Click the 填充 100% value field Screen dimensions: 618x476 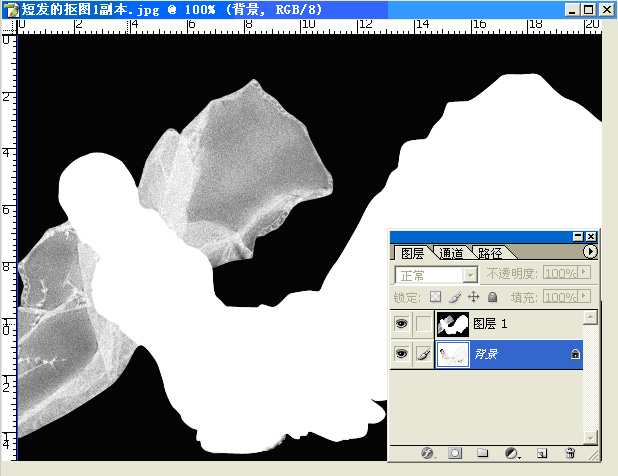pos(561,296)
